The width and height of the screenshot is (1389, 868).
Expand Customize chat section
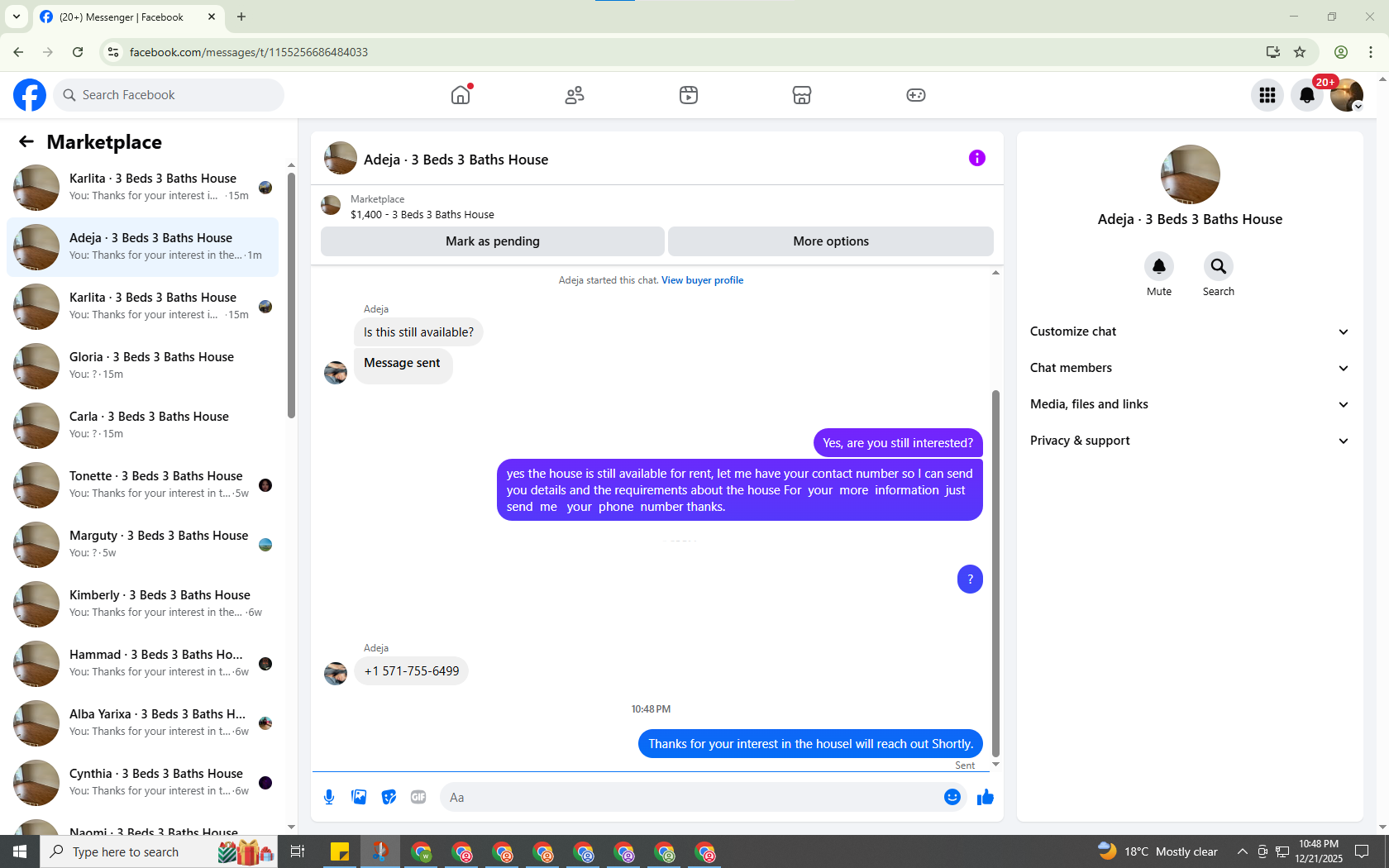click(x=1190, y=331)
